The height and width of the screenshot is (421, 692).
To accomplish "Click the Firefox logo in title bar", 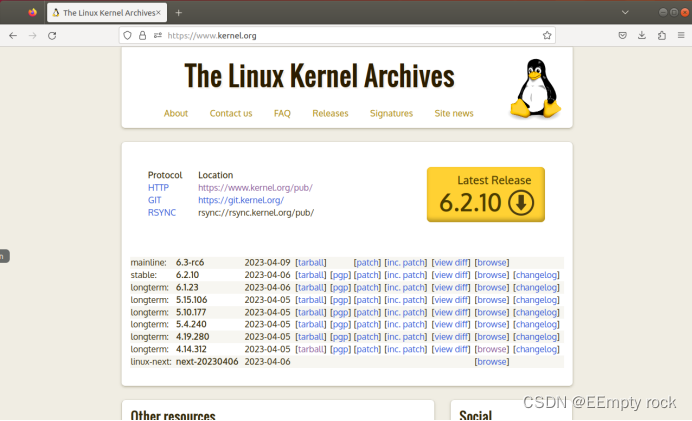I will tap(32, 12).
